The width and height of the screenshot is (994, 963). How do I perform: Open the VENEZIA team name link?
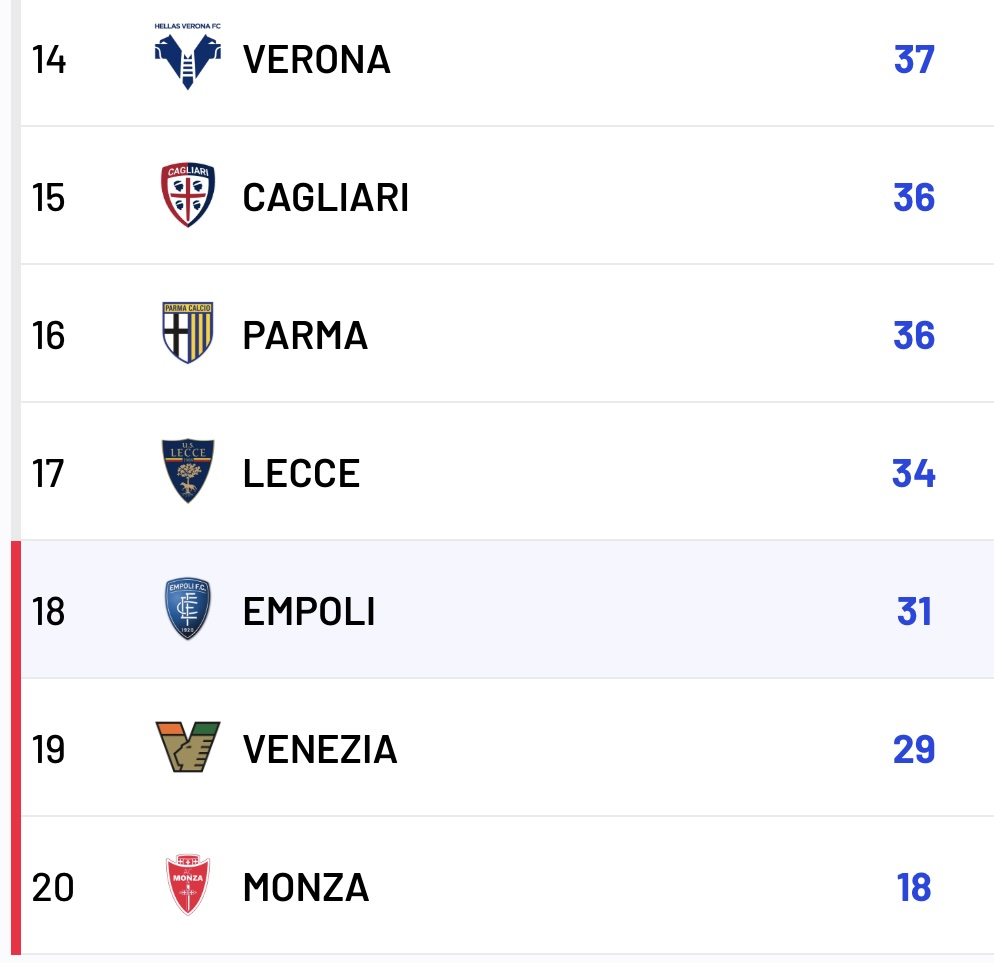320,750
